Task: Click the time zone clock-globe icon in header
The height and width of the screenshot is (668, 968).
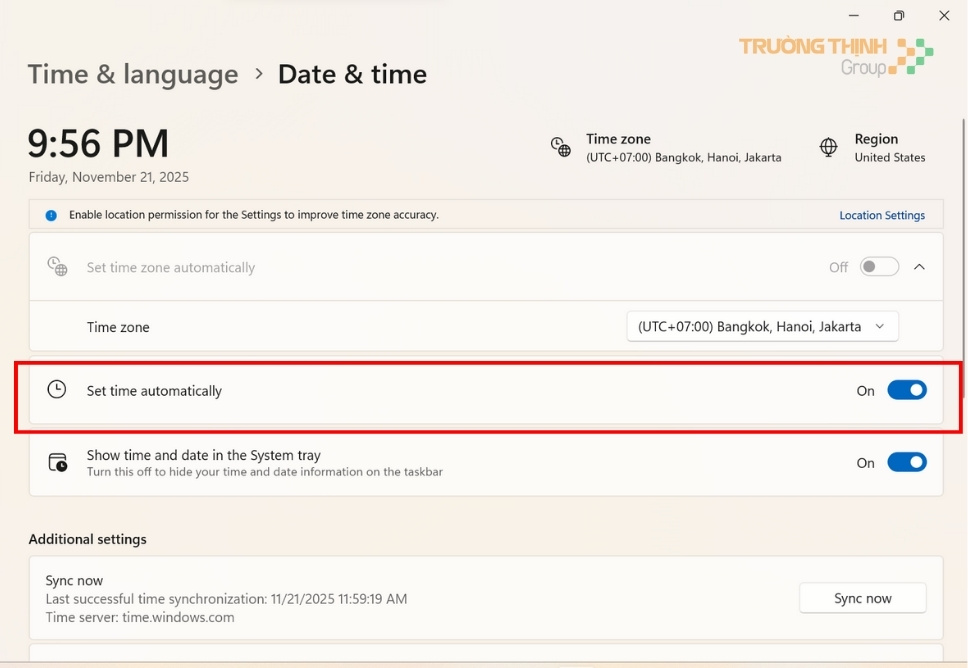Action: click(561, 147)
